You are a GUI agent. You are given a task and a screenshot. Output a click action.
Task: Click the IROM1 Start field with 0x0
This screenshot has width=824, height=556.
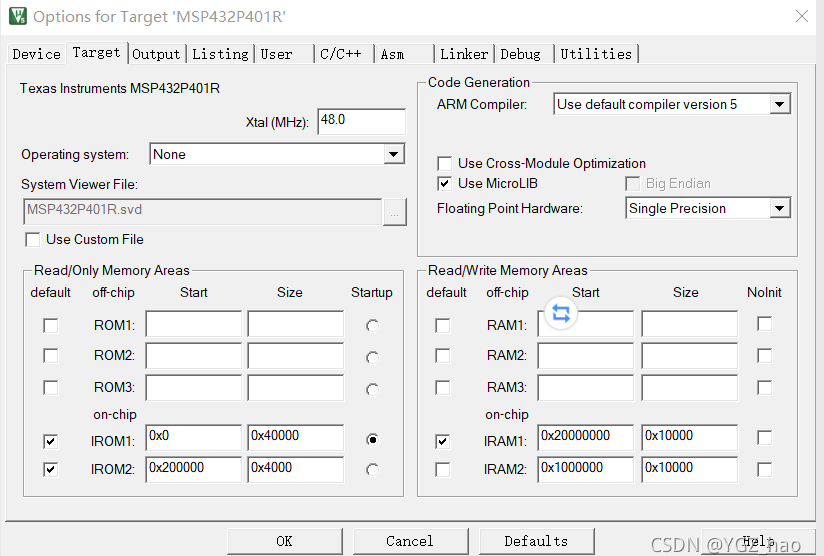point(193,438)
